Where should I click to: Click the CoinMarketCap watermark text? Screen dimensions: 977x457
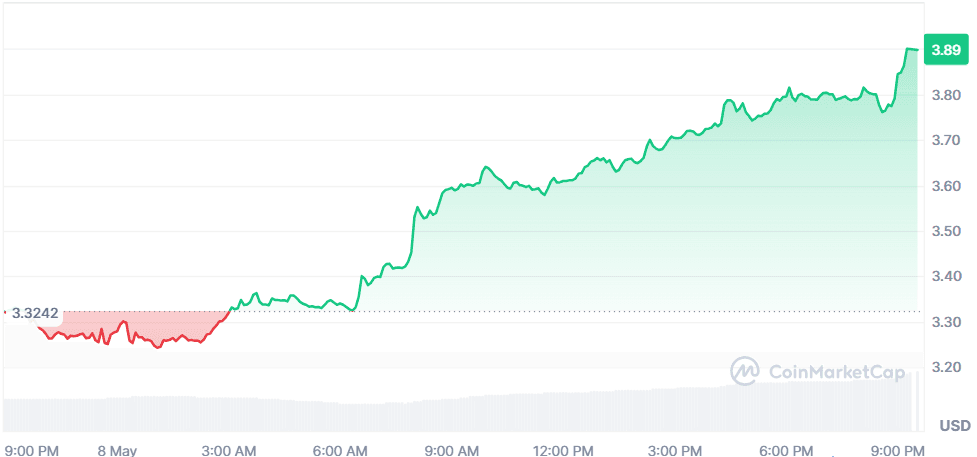click(836, 372)
